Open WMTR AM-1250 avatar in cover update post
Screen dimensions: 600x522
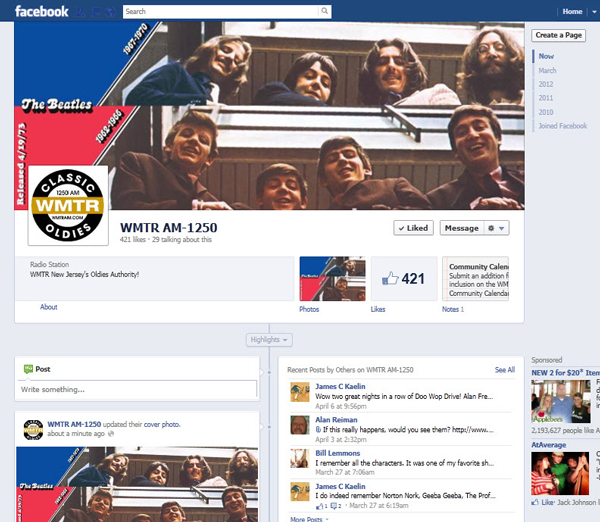[33, 429]
